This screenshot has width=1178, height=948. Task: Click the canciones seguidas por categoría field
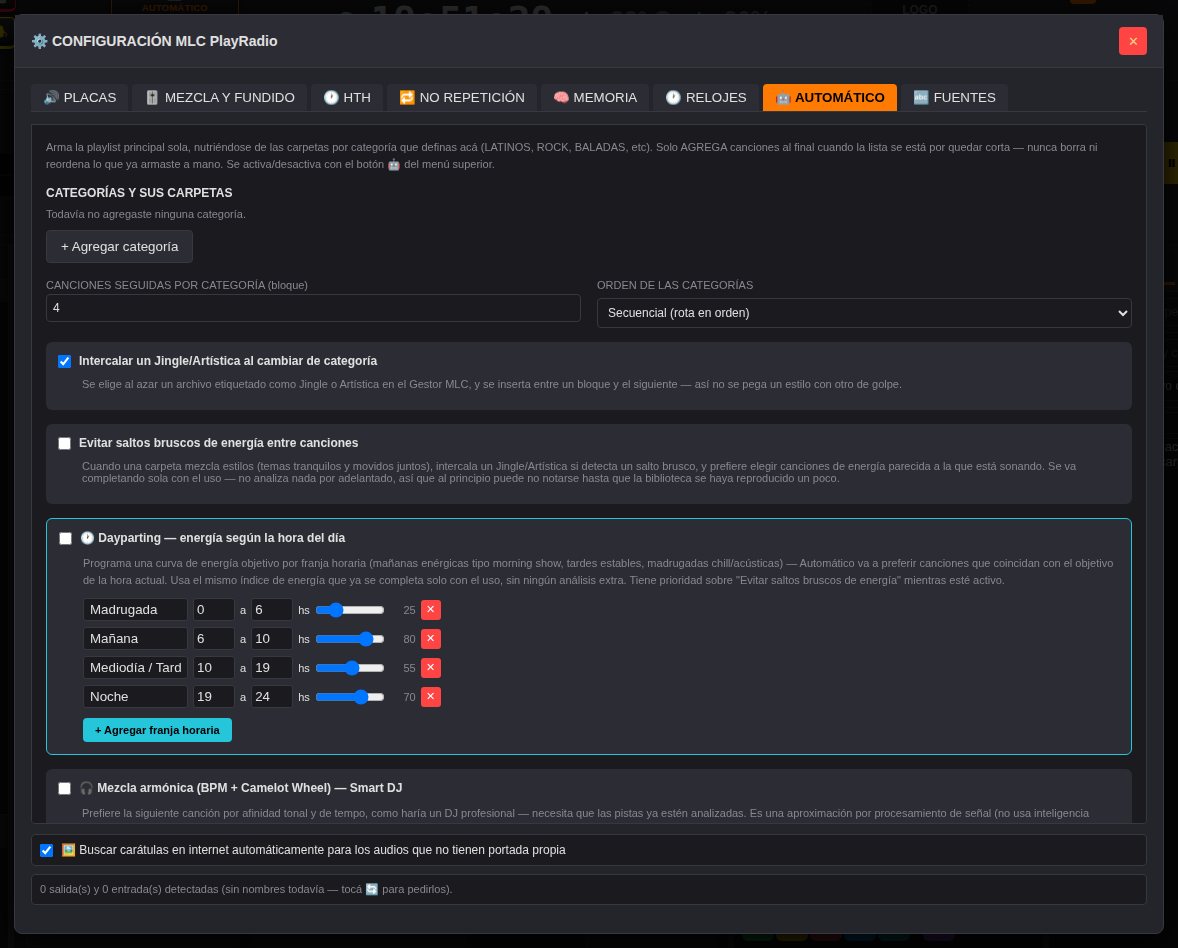click(x=313, y=308)
